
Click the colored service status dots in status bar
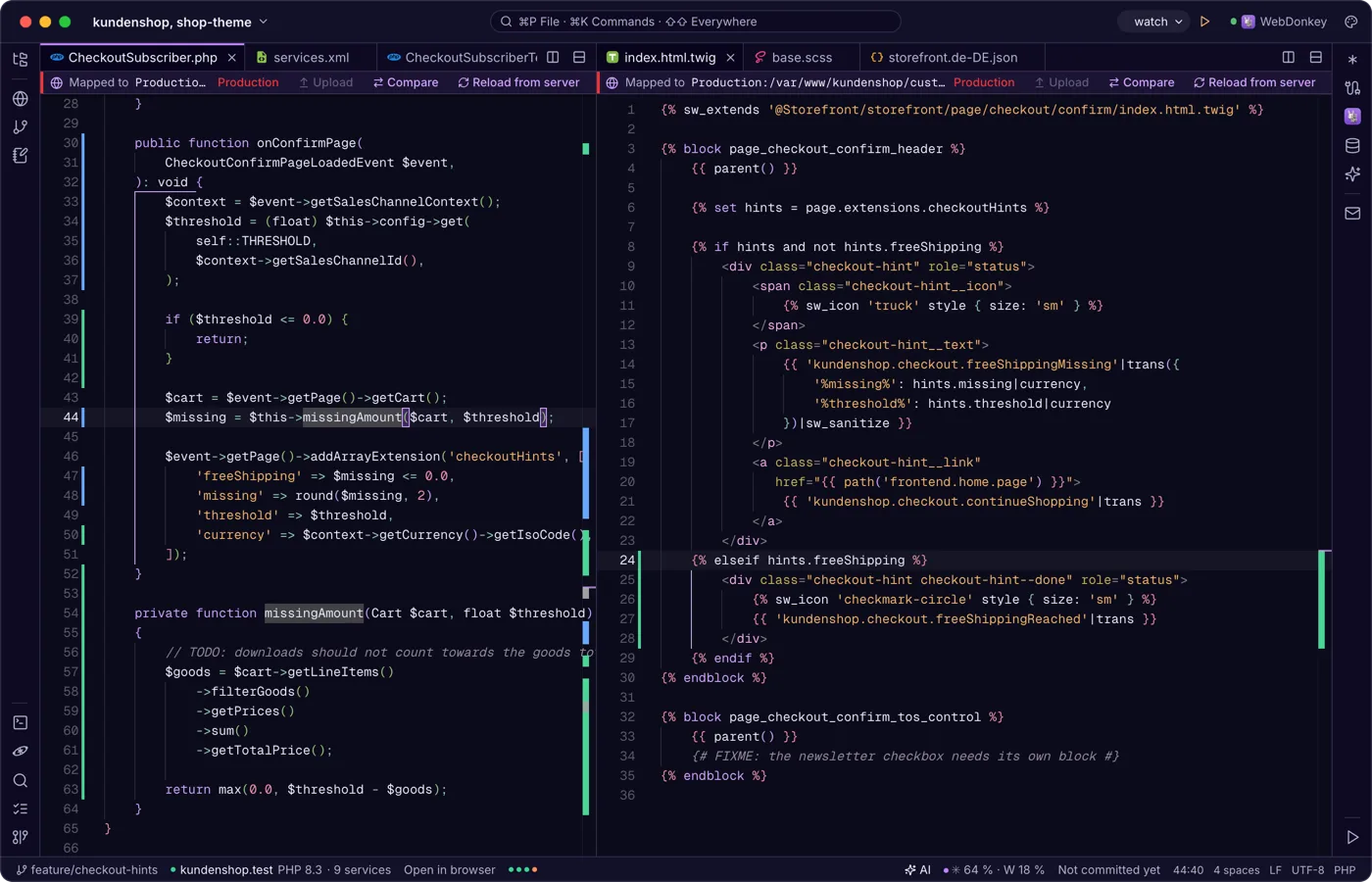click(x=522, y=870)
